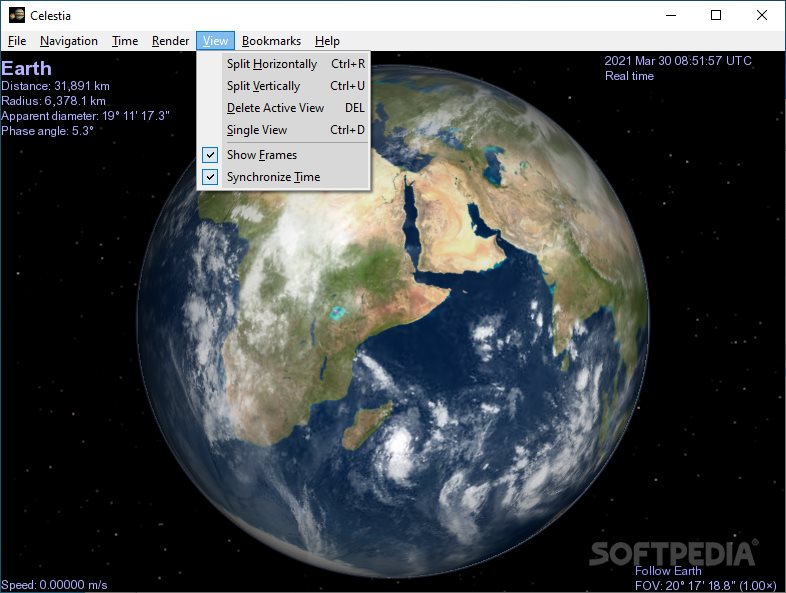Click the FOV readout
This screenshot has width=786, height=593.
705,585
